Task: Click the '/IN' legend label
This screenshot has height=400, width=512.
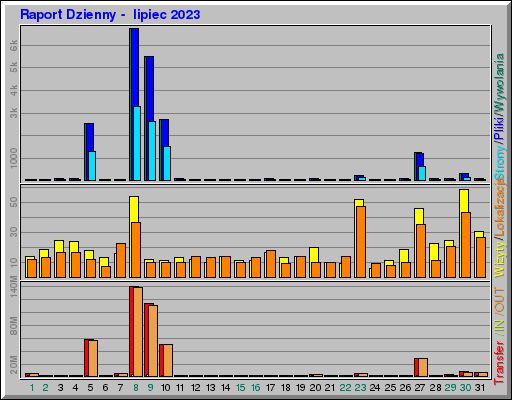Action: 499,327
